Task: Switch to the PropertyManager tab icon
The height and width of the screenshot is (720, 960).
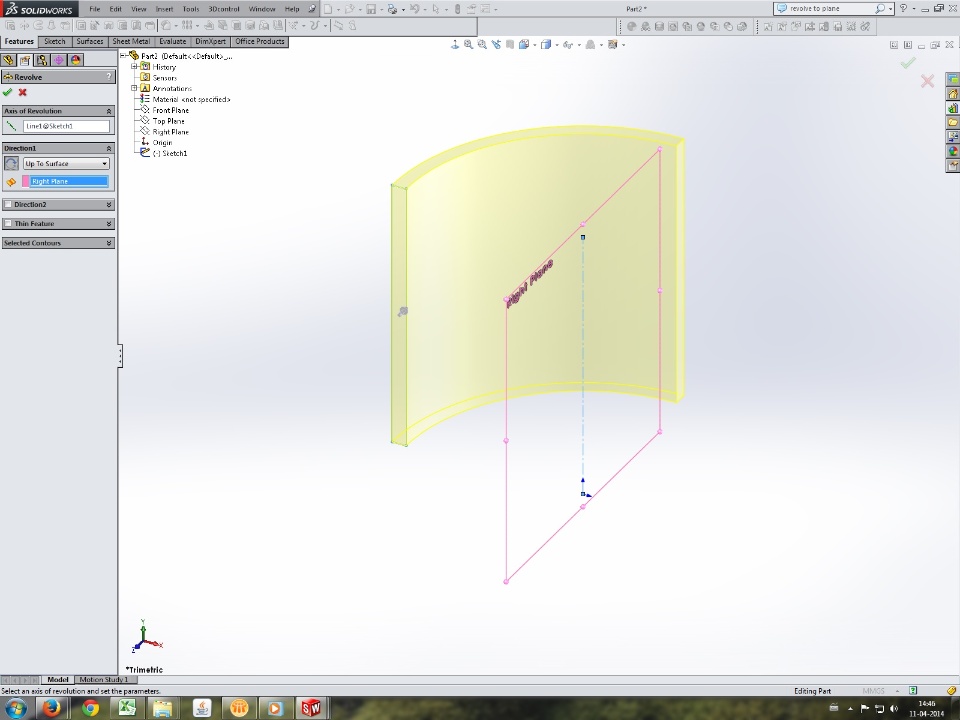Action: pos(24,60)
